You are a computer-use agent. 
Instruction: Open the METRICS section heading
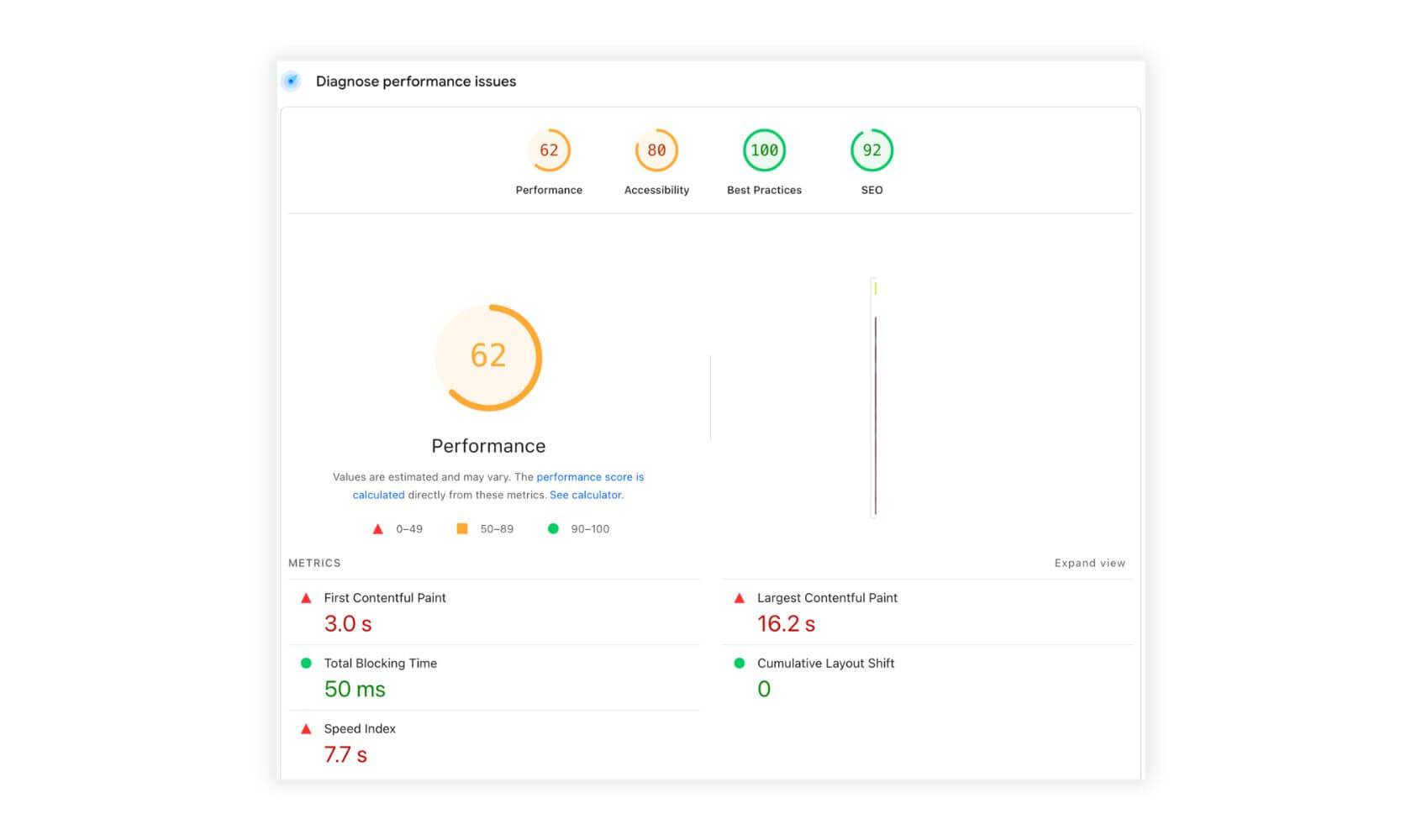[313, 563]
